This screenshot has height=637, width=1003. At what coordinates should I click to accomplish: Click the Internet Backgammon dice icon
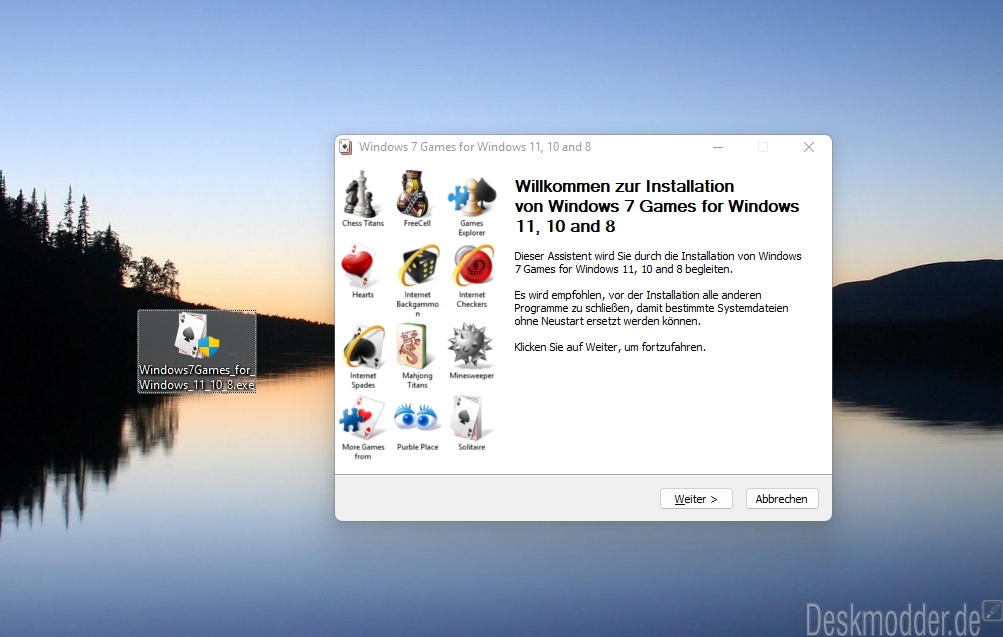[x=417, y=266]
